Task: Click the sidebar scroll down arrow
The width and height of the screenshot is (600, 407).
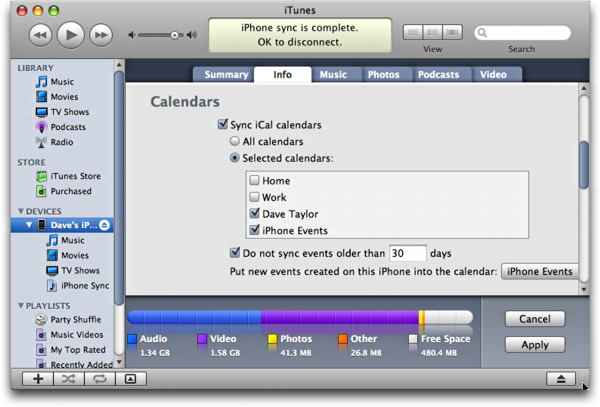Action: [119, 362]
